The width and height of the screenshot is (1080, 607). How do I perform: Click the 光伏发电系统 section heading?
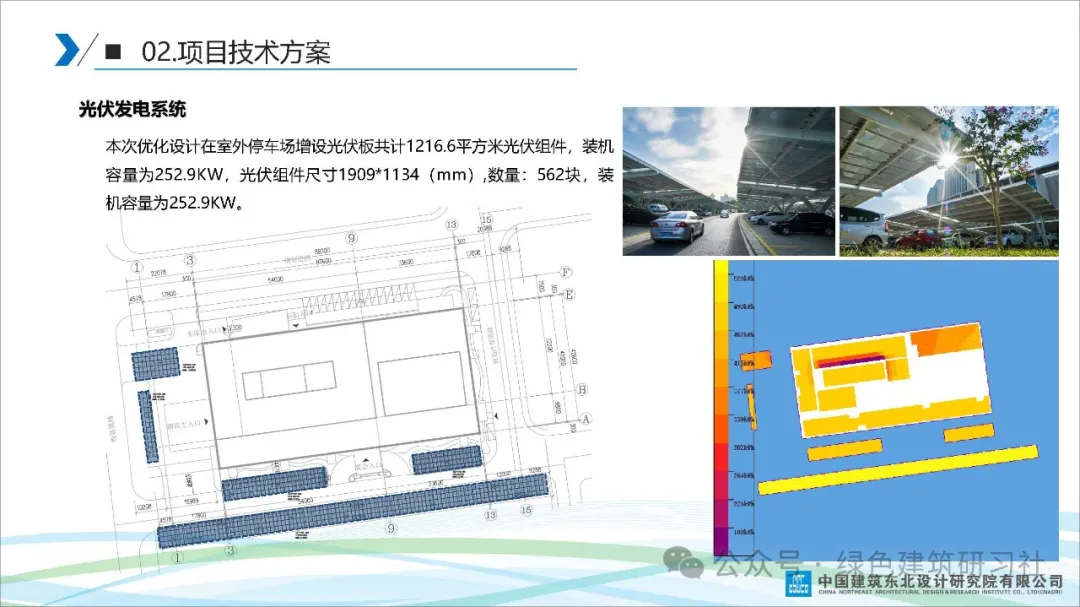coord(132,110)
